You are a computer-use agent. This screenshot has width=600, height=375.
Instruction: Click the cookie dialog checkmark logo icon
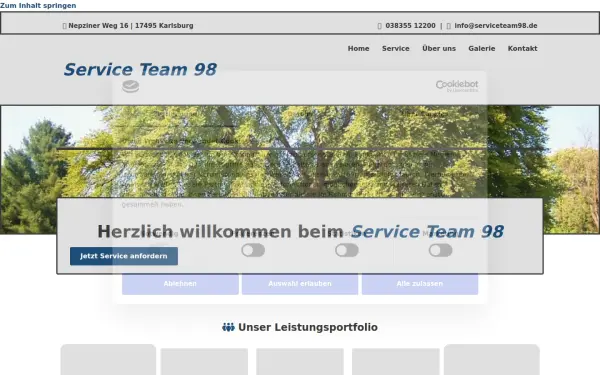130,86
